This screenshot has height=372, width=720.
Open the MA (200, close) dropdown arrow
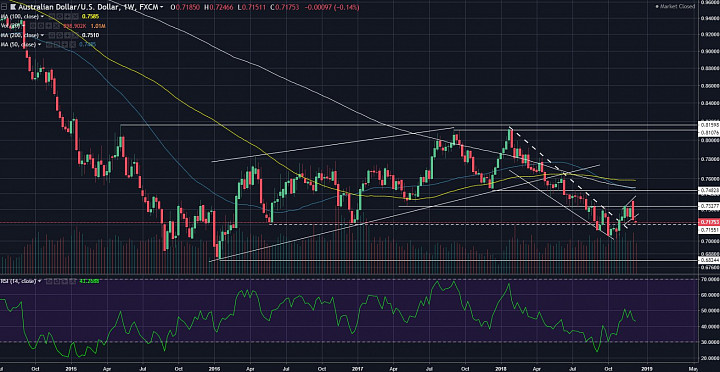pos(42,35)
